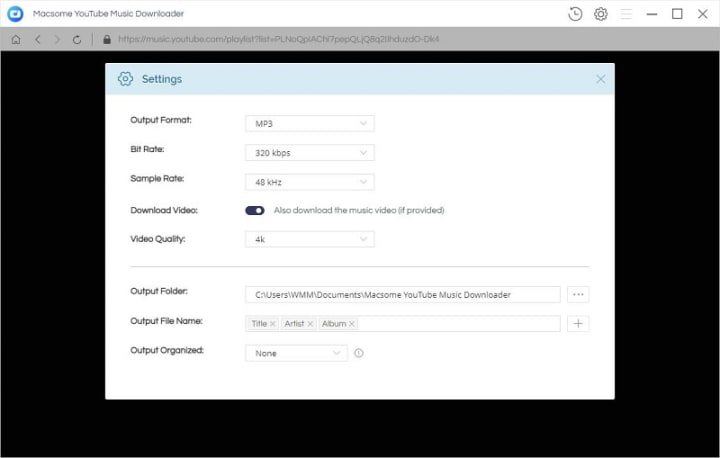Close the Macsome window
The image size is (720, 458).
703,14
